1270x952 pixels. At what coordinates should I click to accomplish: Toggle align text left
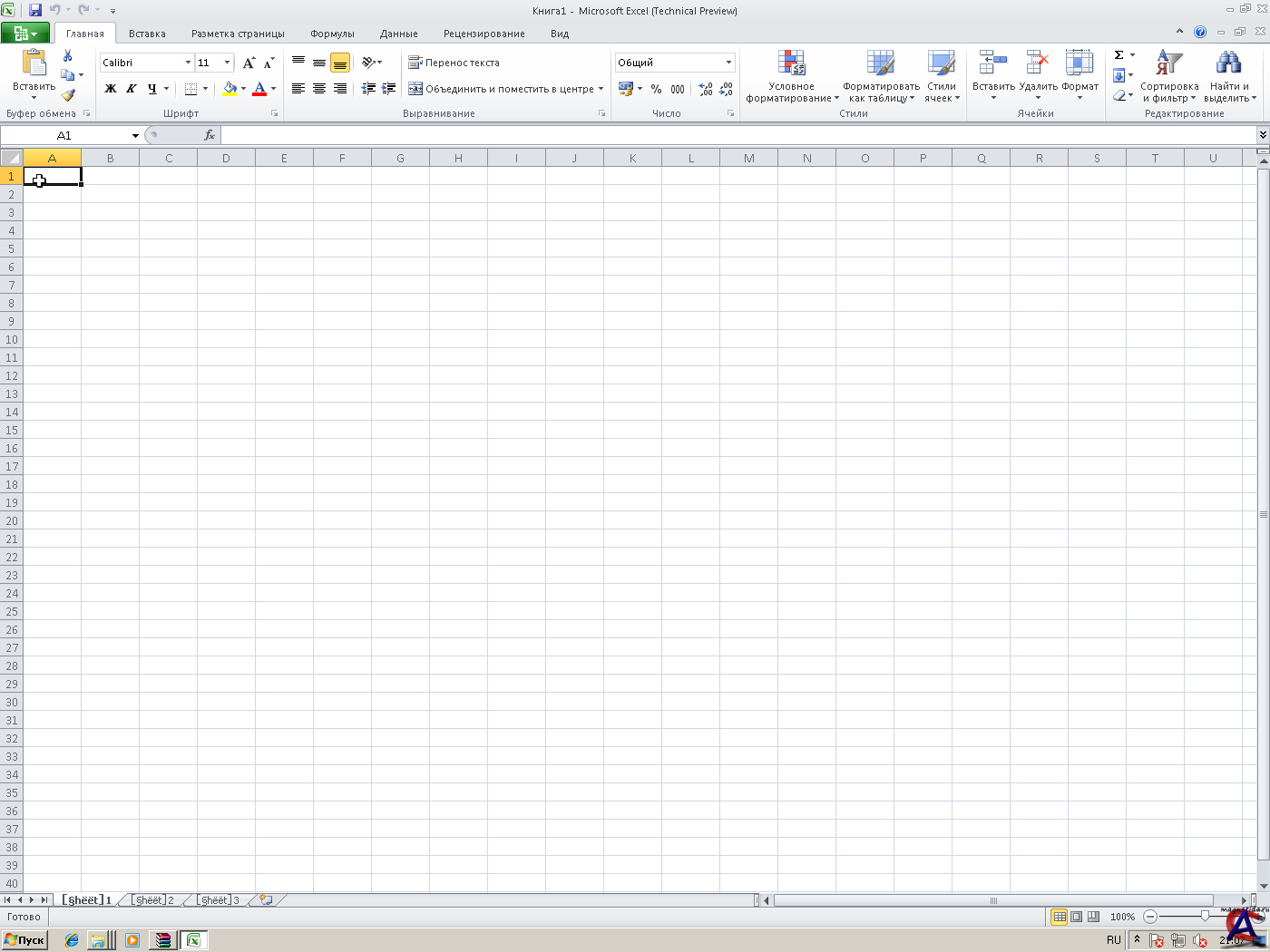click(298, 89)
